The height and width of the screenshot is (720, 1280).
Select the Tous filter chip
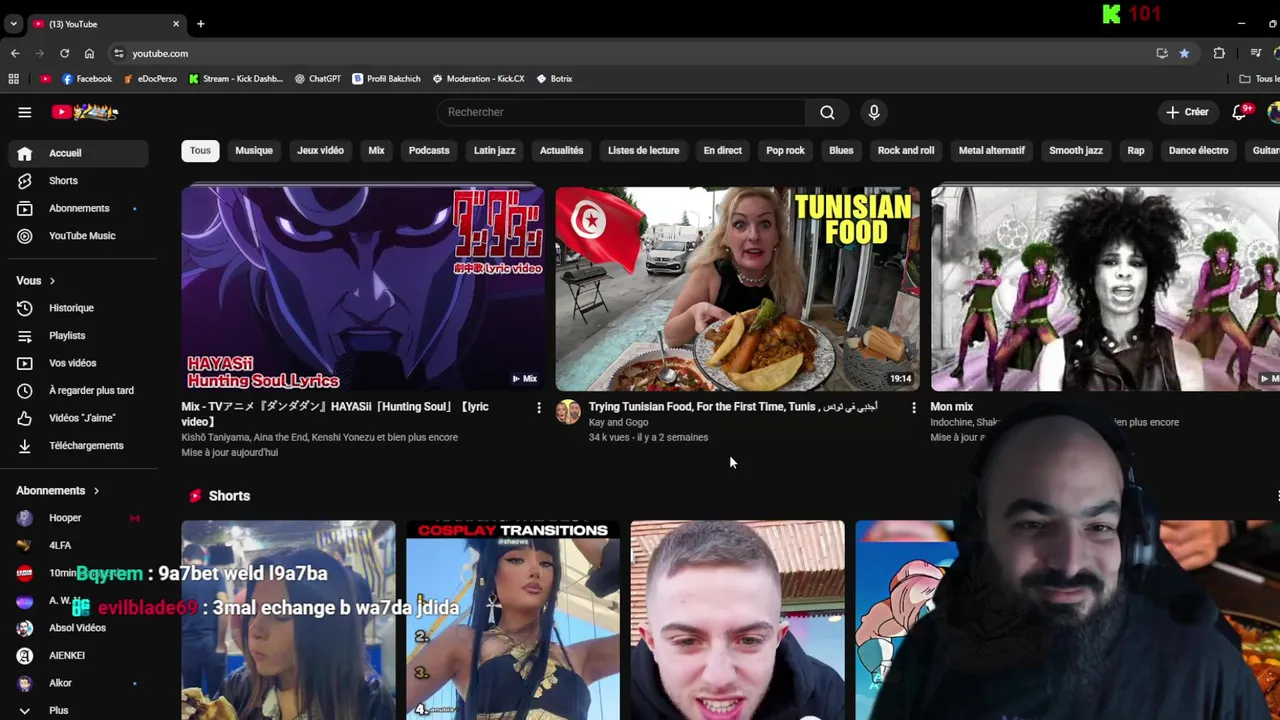[200, 150]
